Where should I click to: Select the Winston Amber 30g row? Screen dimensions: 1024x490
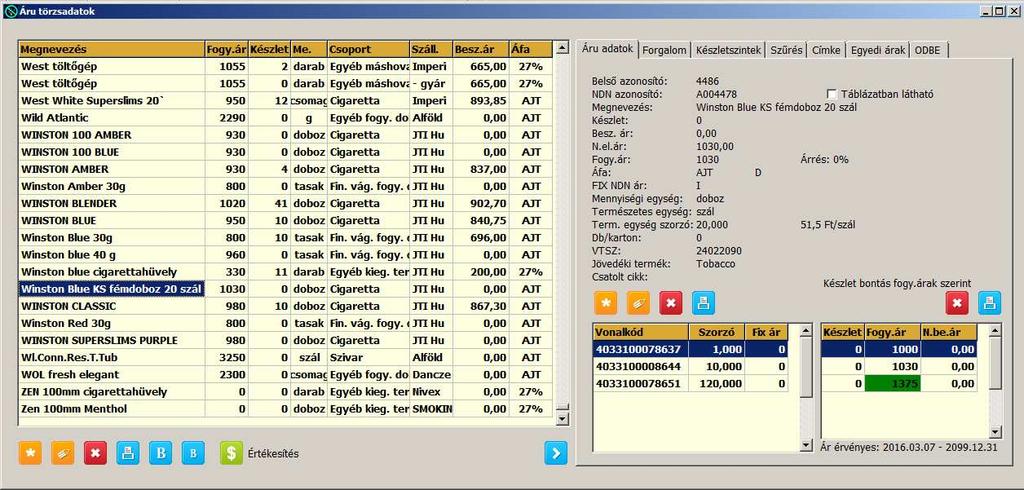click(x=286, y=186)
